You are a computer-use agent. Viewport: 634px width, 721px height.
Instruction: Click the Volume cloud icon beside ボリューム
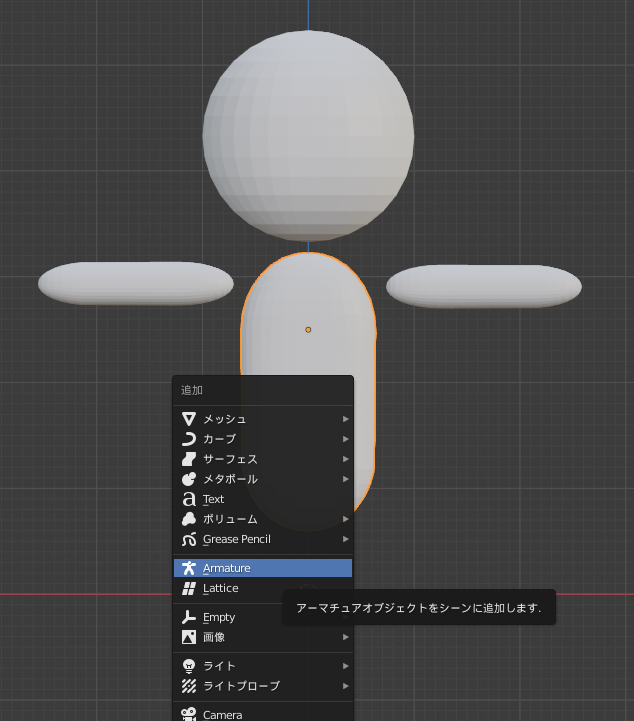pyautogui.click(x=189, y=519)
